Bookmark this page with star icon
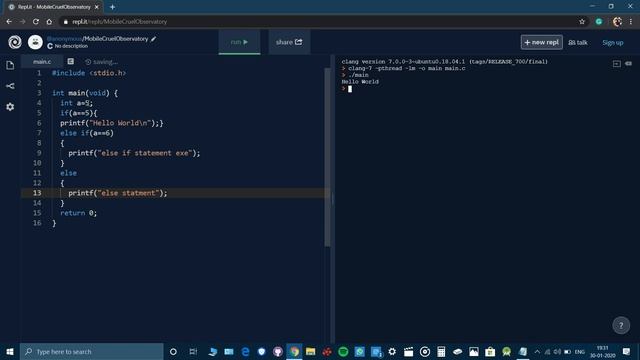Image resolution: width=640 pixels, height=360 pixels. [582, 22]
